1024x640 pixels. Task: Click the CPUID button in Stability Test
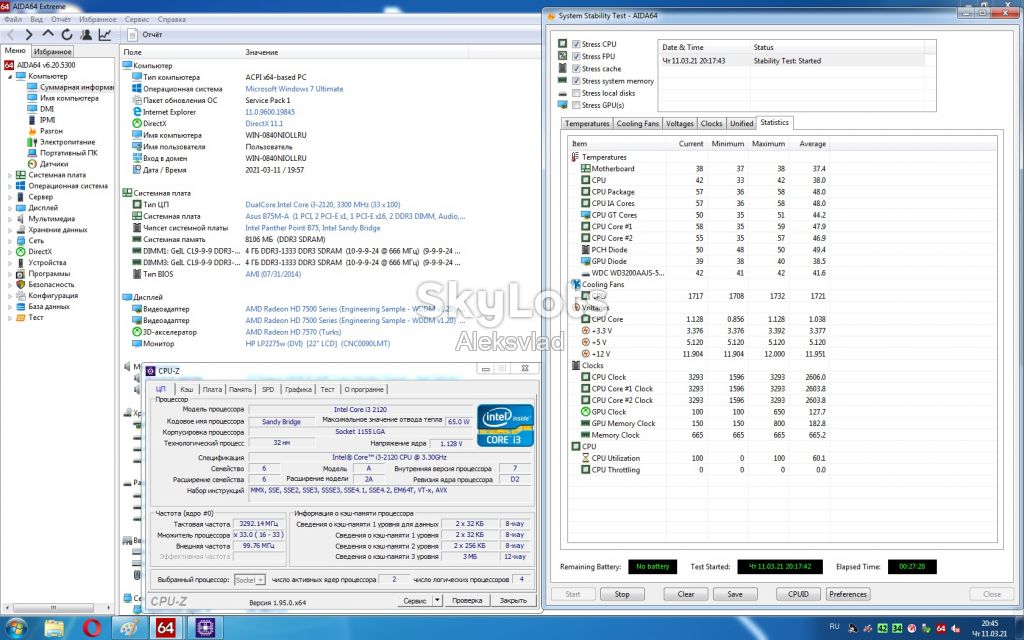coord(799,594)
